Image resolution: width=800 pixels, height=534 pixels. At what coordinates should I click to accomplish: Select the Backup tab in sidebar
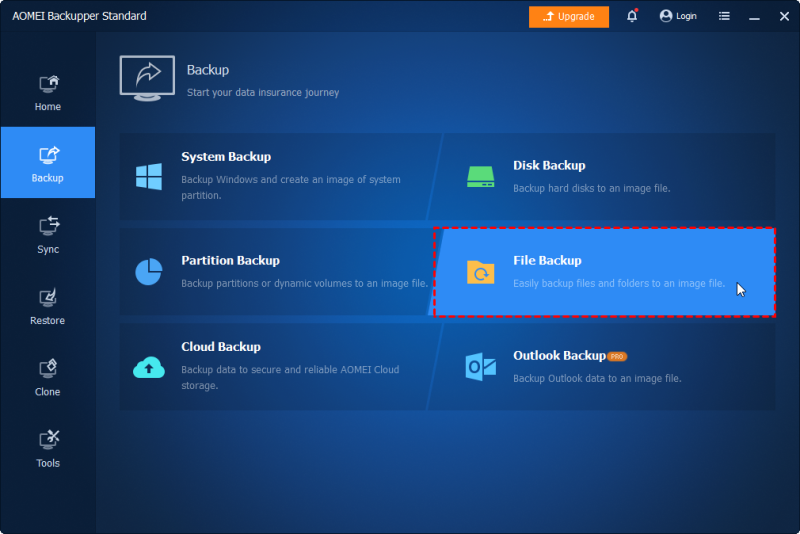pos(47,162)
